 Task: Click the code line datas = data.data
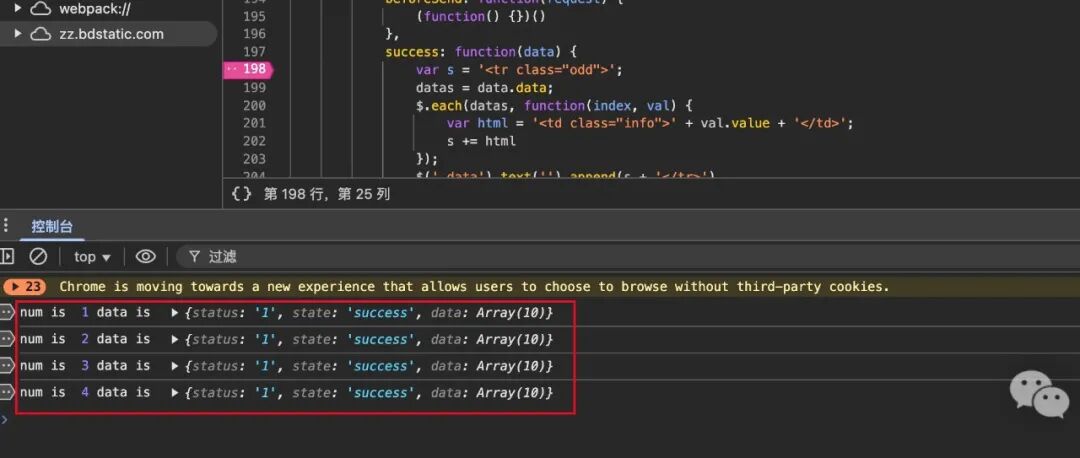point(484,87)
